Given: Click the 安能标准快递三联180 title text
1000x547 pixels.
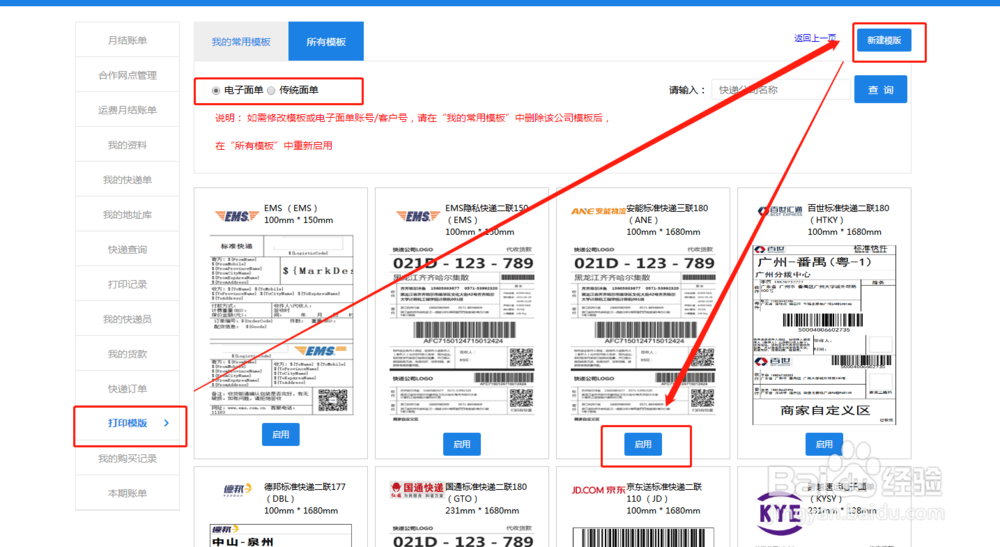Looking at the screenshot, I should pyautogui.click(x=667, y=208).
